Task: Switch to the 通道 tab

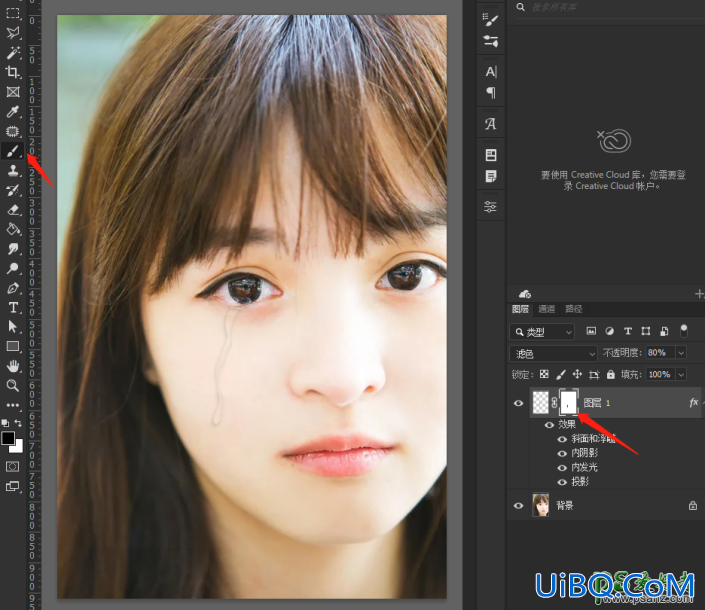Action: point(547,309)
